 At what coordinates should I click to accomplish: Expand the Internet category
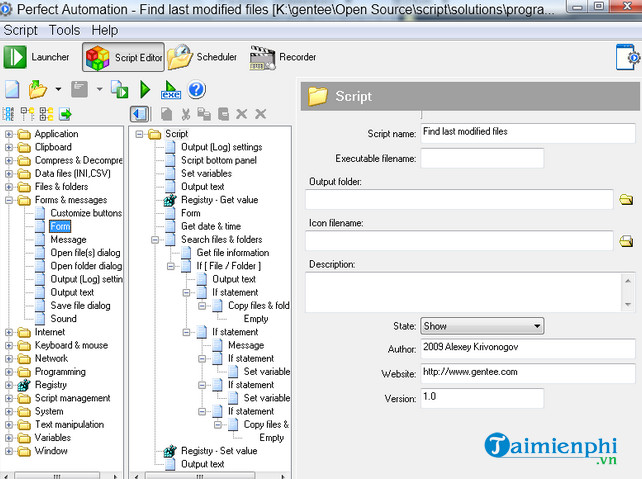[10, 332]
